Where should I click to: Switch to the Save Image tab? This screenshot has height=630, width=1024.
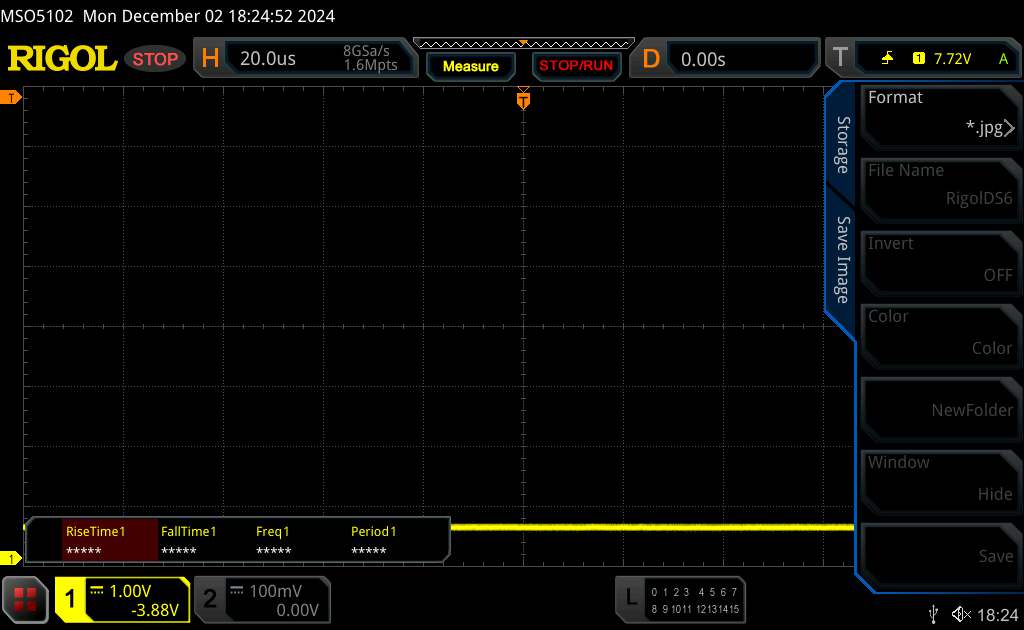[843, 259]
